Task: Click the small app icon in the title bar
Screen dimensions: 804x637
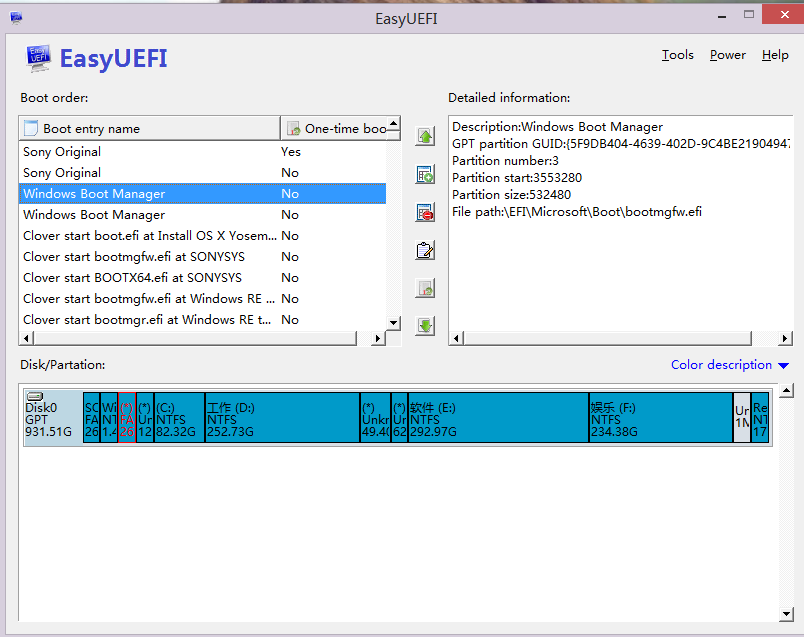Action: click(x=16, y=18)
